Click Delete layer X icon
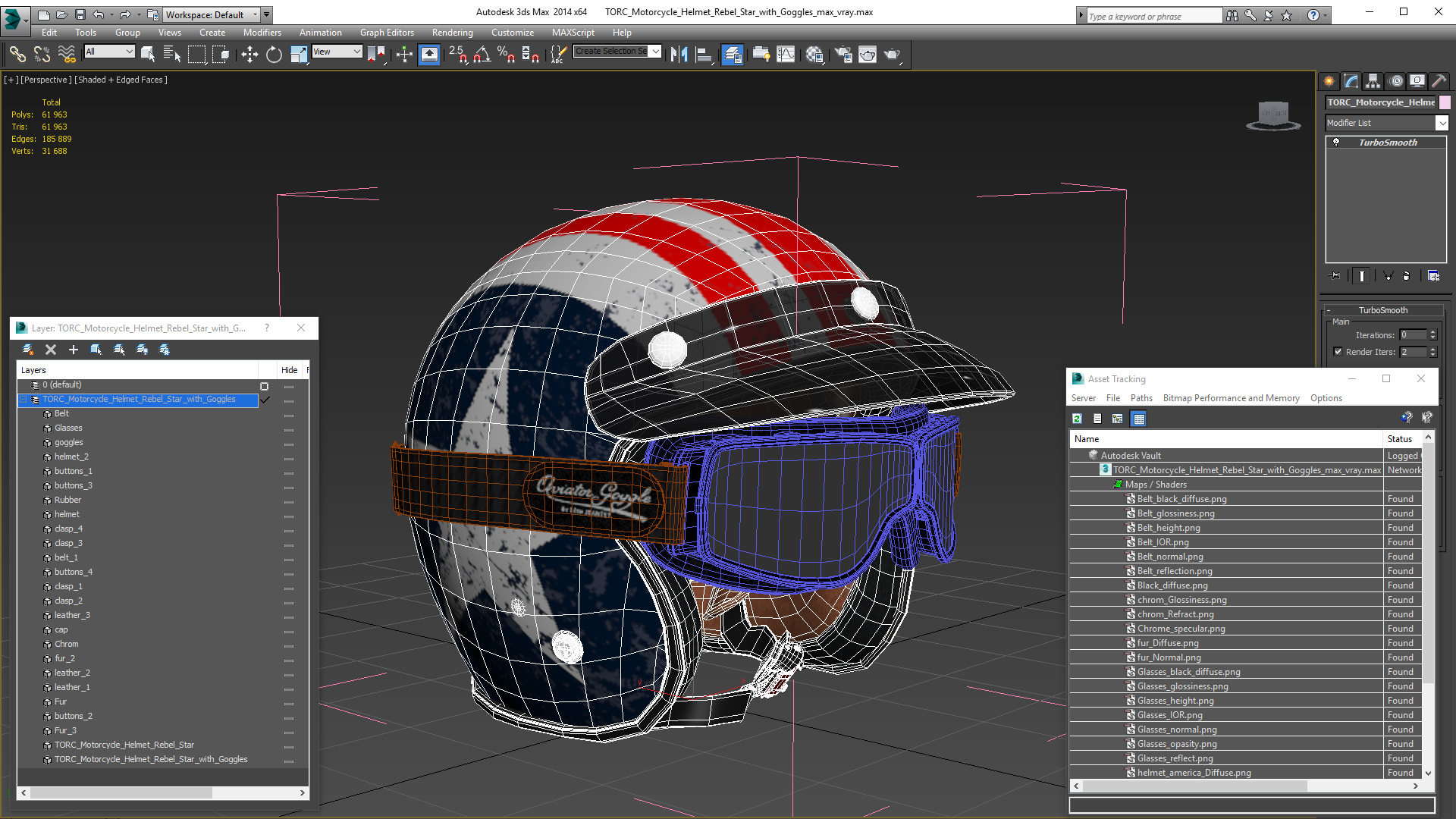 click(51, 350)
